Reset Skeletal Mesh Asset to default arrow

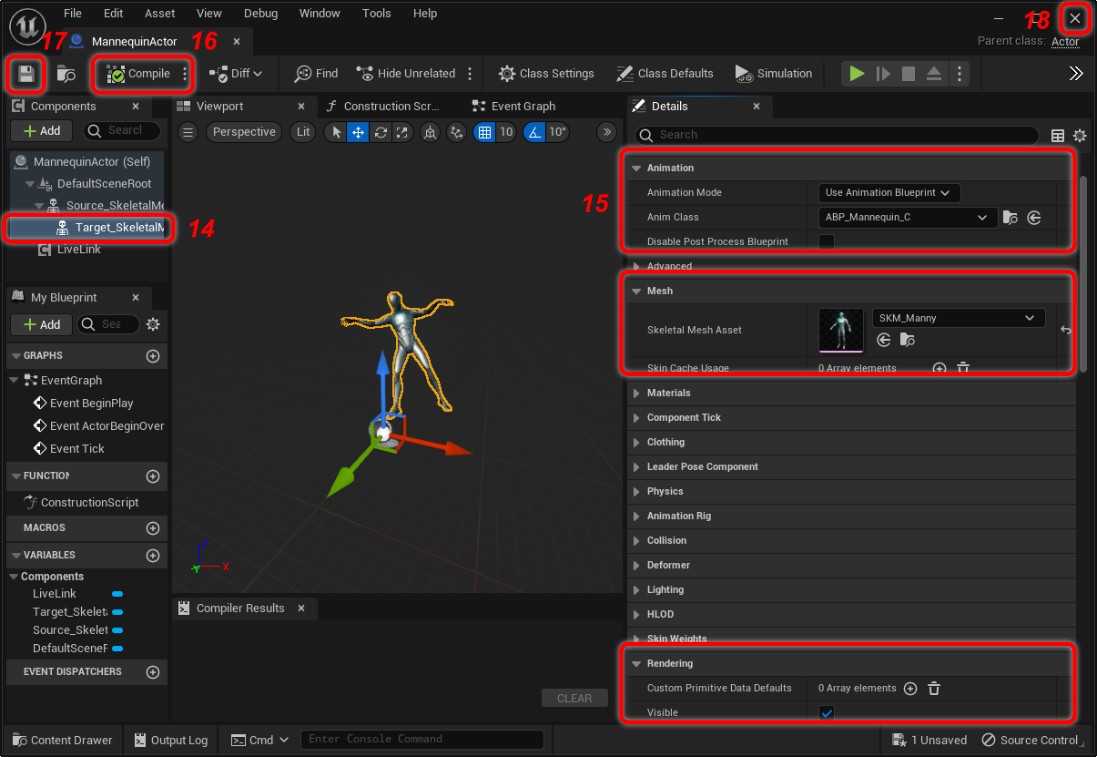(x=1066, y=329)
